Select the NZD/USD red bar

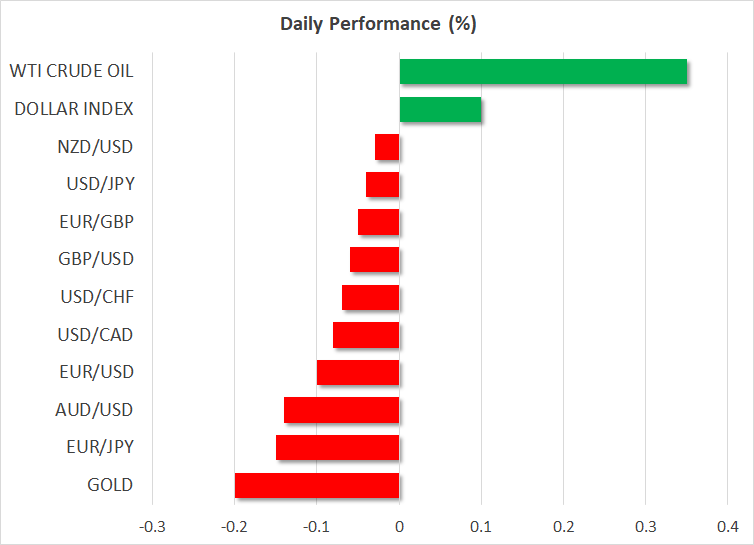click(387, 147)
